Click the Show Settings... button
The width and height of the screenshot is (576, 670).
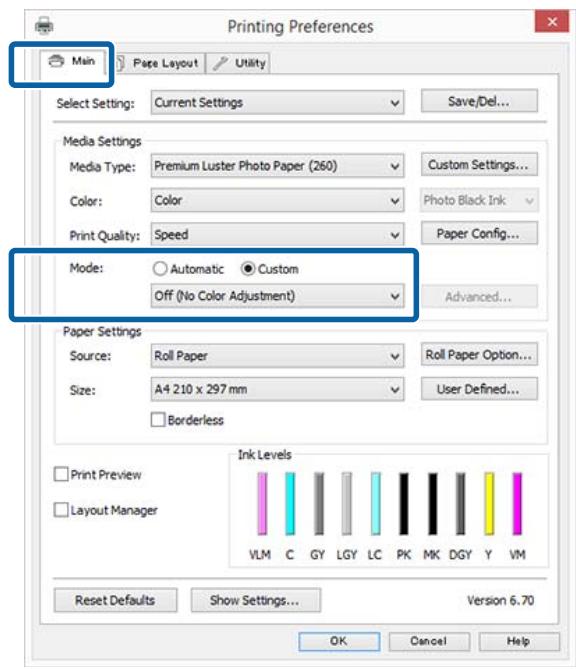[x=255, y=600]
